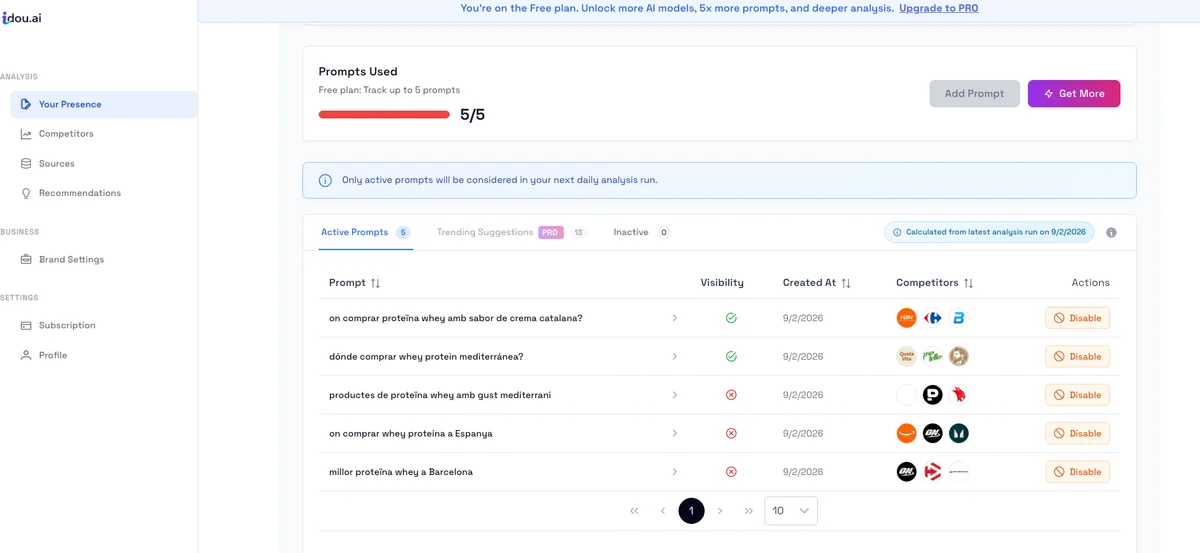This screenshot has width=1200, height=553.
Task: Disable the whey protein mediterránea prompt
Action: (x=1077, y=356)
